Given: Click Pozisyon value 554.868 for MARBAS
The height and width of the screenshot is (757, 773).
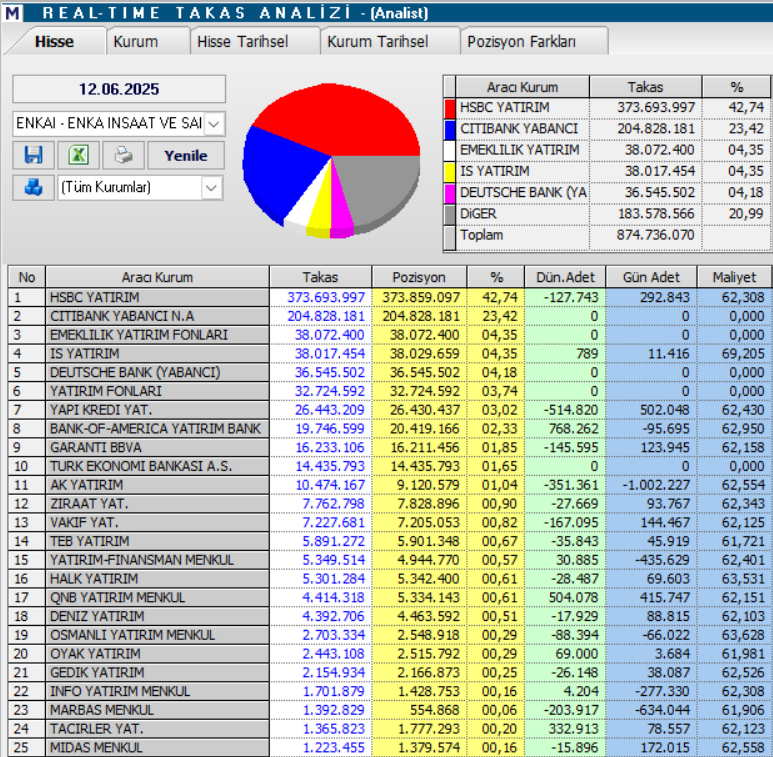Looking at the screenshot, I should 435,710.
